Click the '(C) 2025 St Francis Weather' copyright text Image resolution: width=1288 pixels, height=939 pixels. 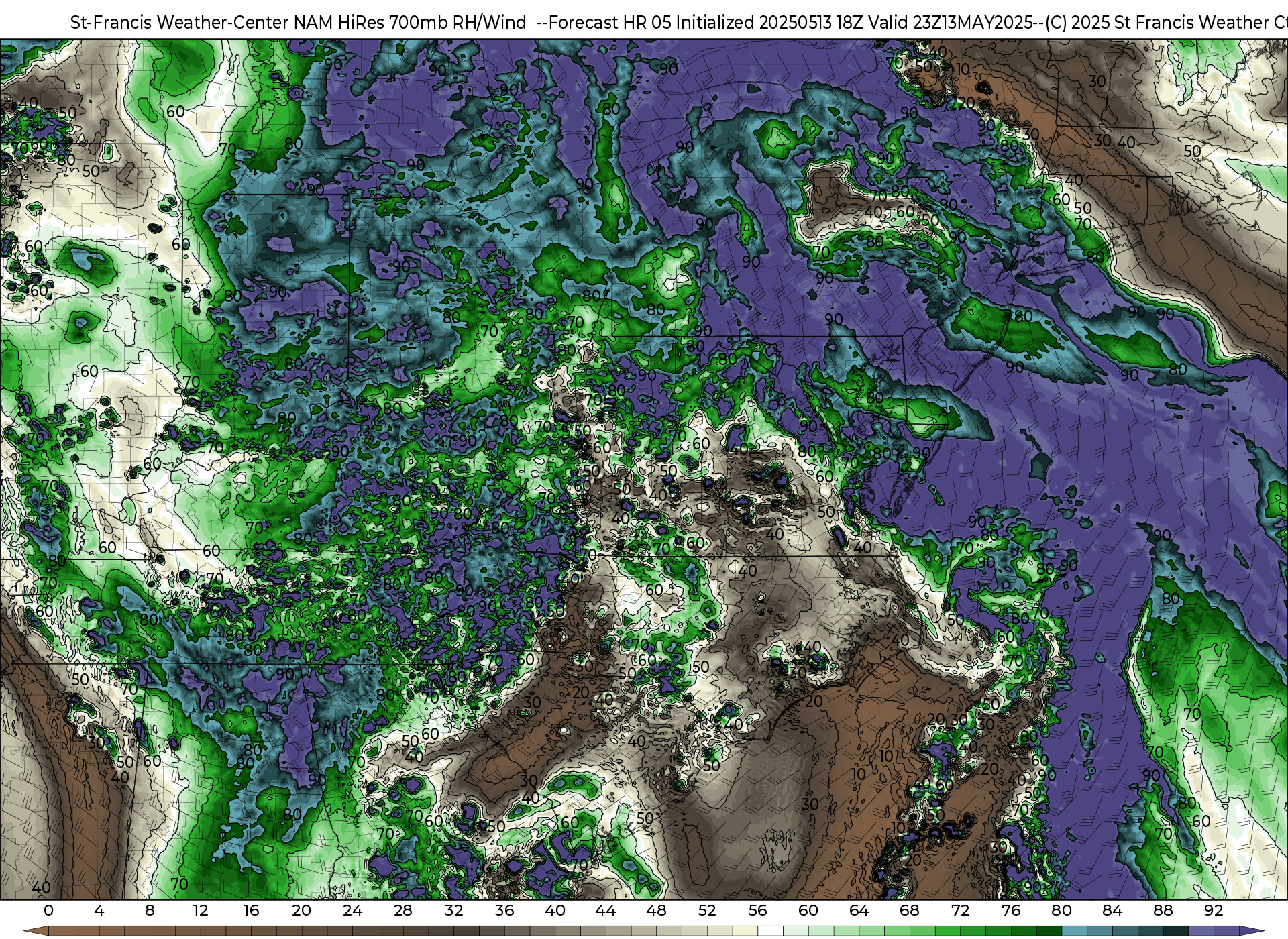(x=1157, y=22)
